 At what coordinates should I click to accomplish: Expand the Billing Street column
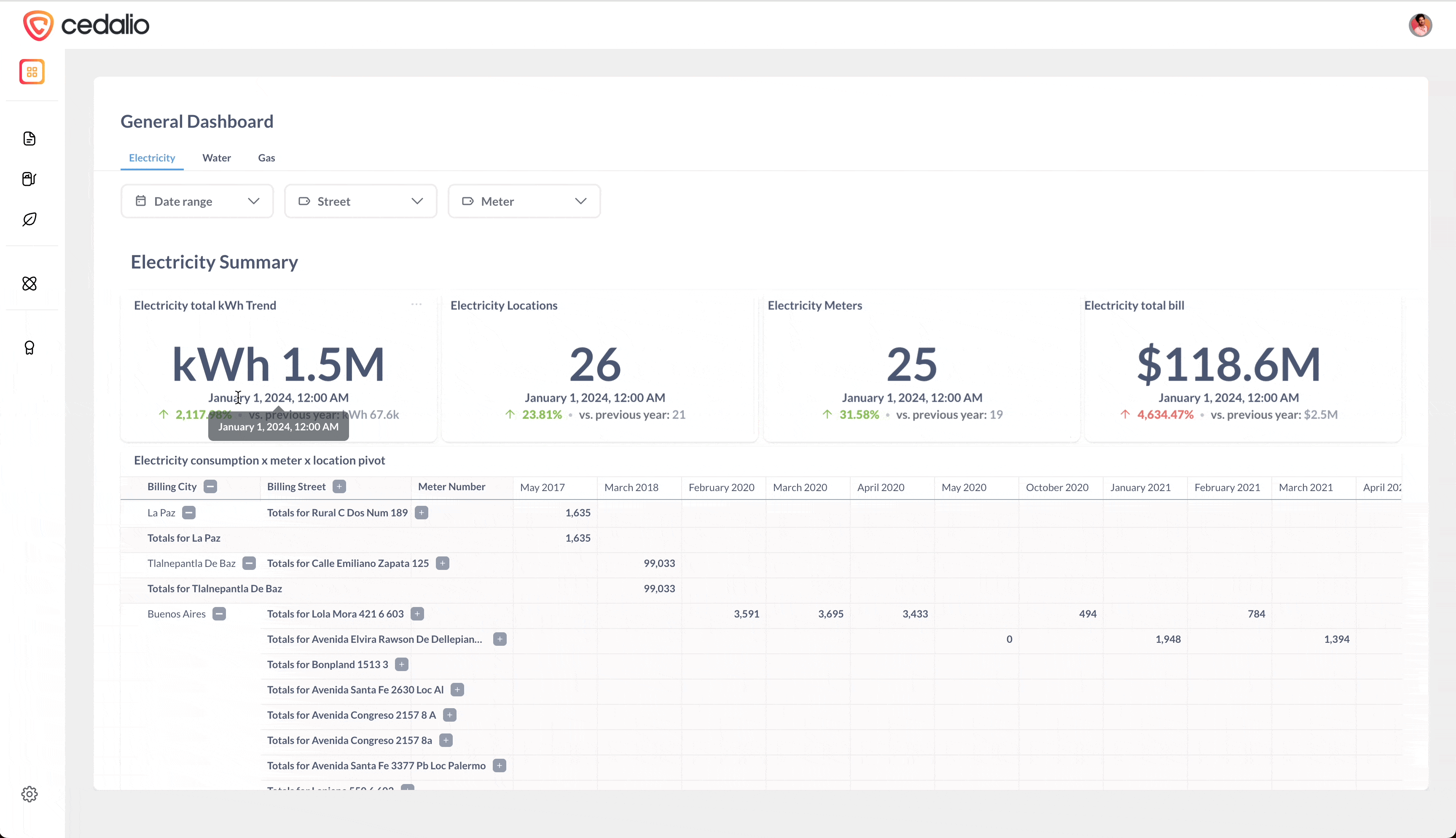click(339, 486)
